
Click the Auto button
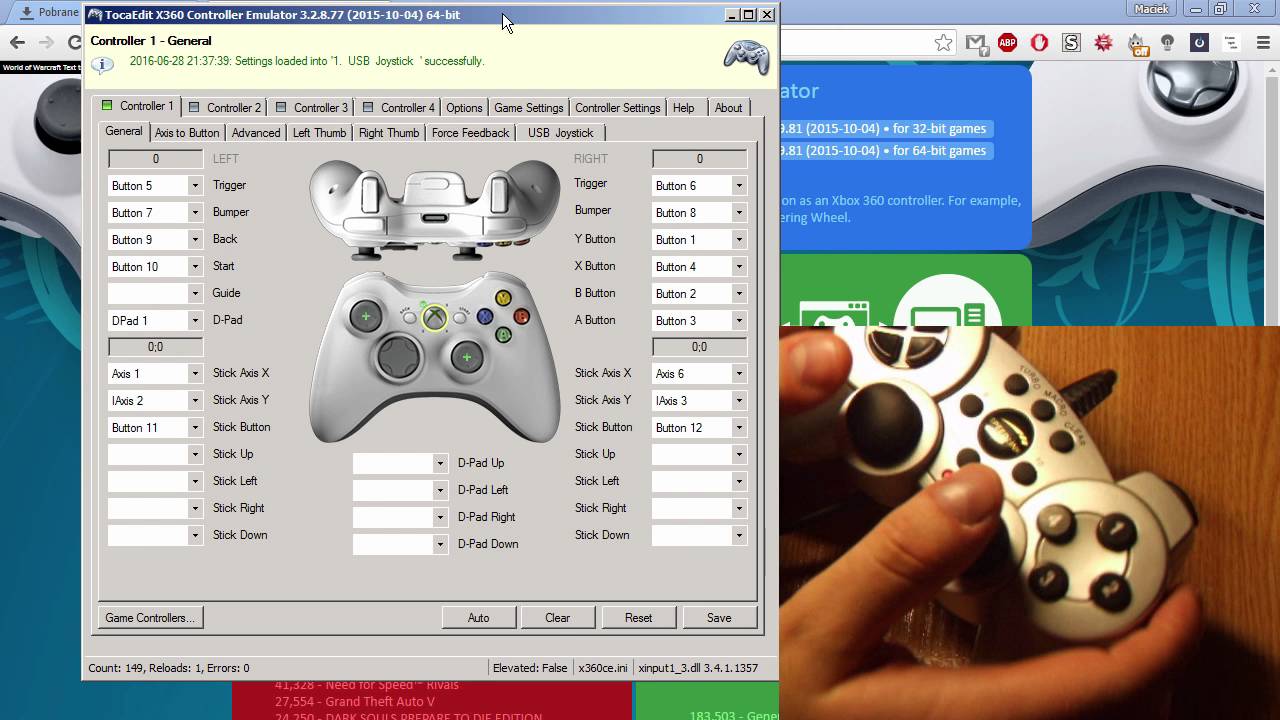[x=479, y=618]
